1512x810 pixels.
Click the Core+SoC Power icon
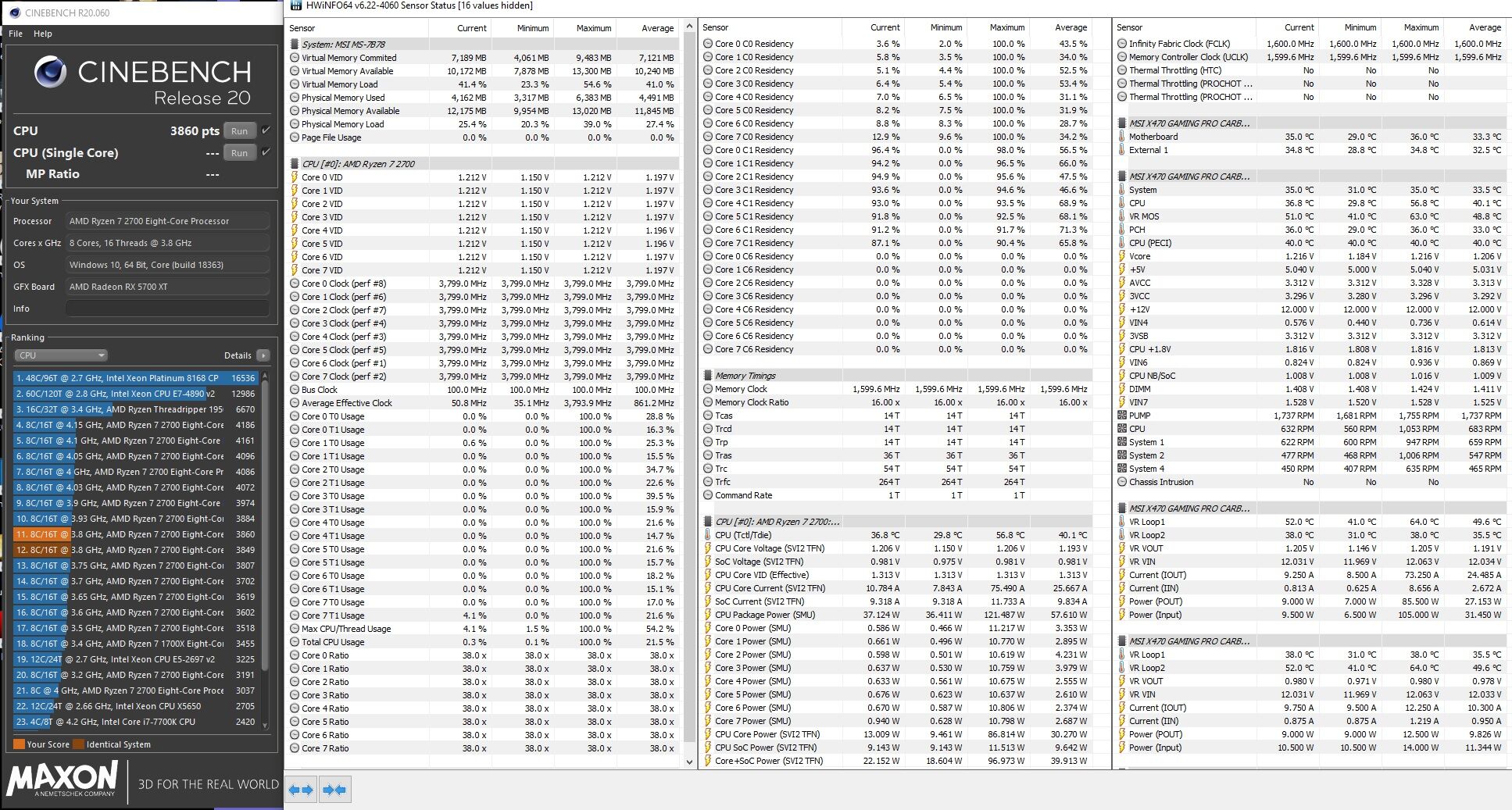tap(708, 761)
